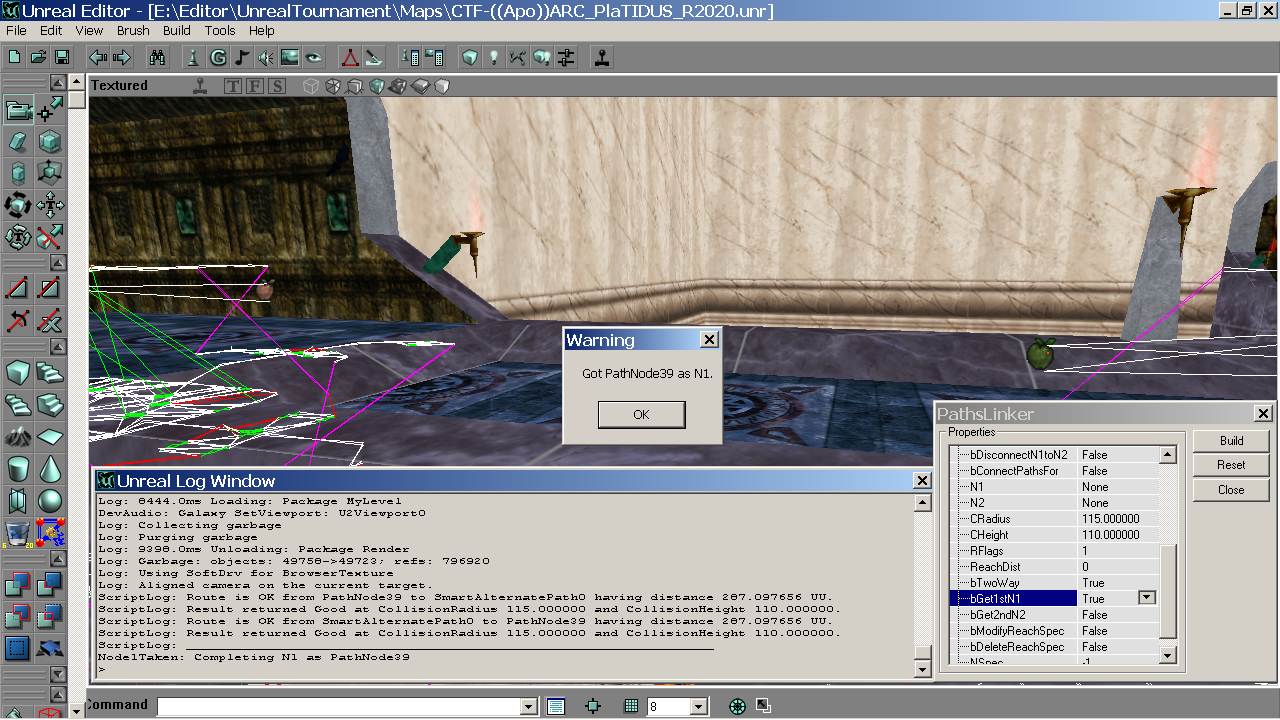
Task: Toggle realtime preview joystick in viewport bar
Action: 201,86
